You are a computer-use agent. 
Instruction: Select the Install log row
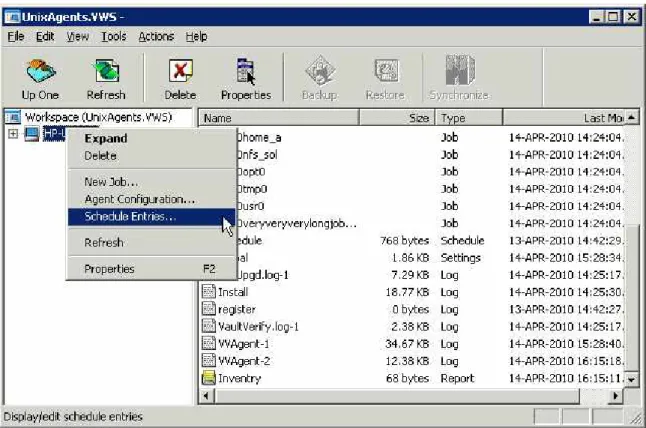point(412,292)
